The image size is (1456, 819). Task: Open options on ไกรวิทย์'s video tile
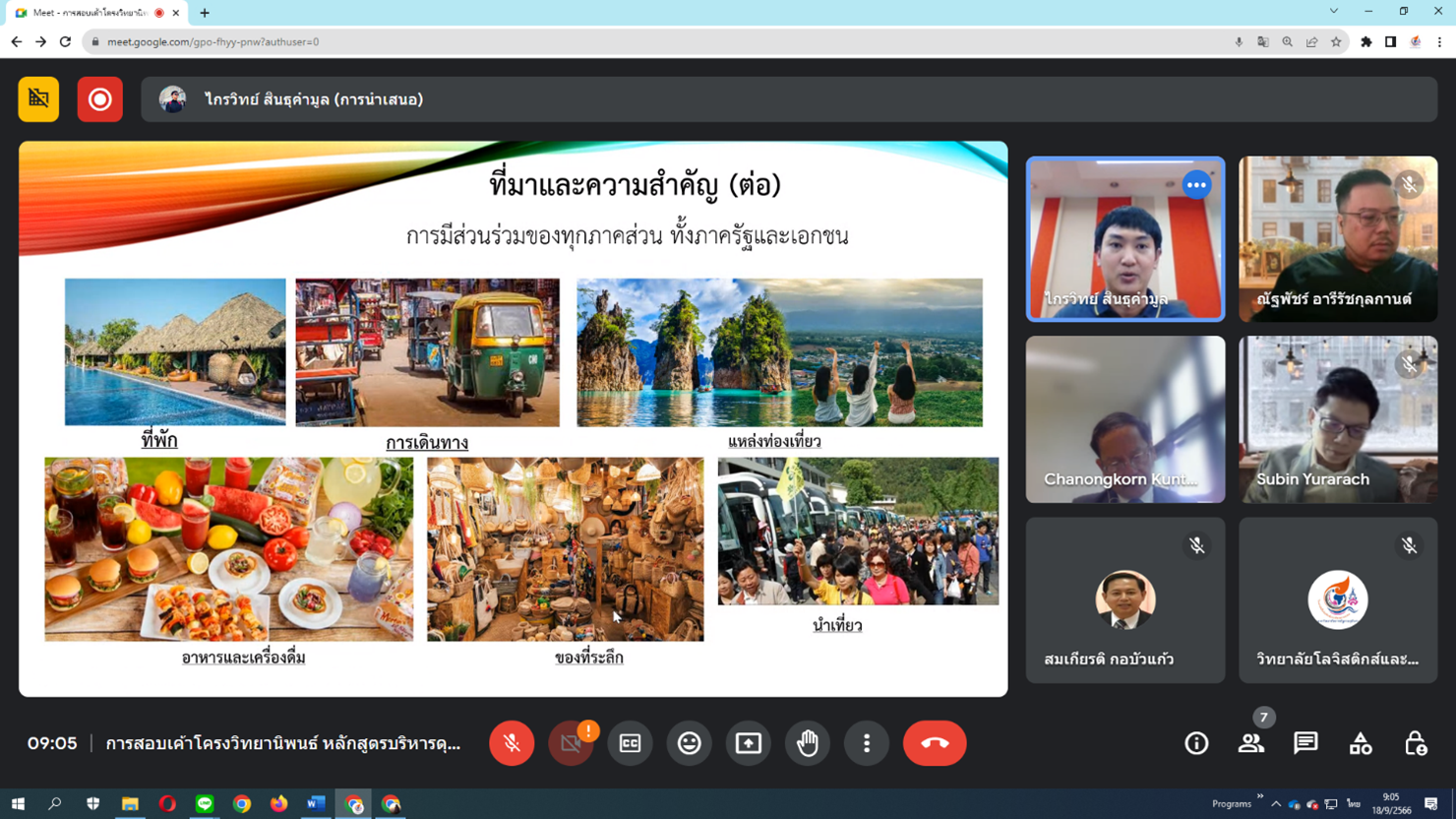1196,185
